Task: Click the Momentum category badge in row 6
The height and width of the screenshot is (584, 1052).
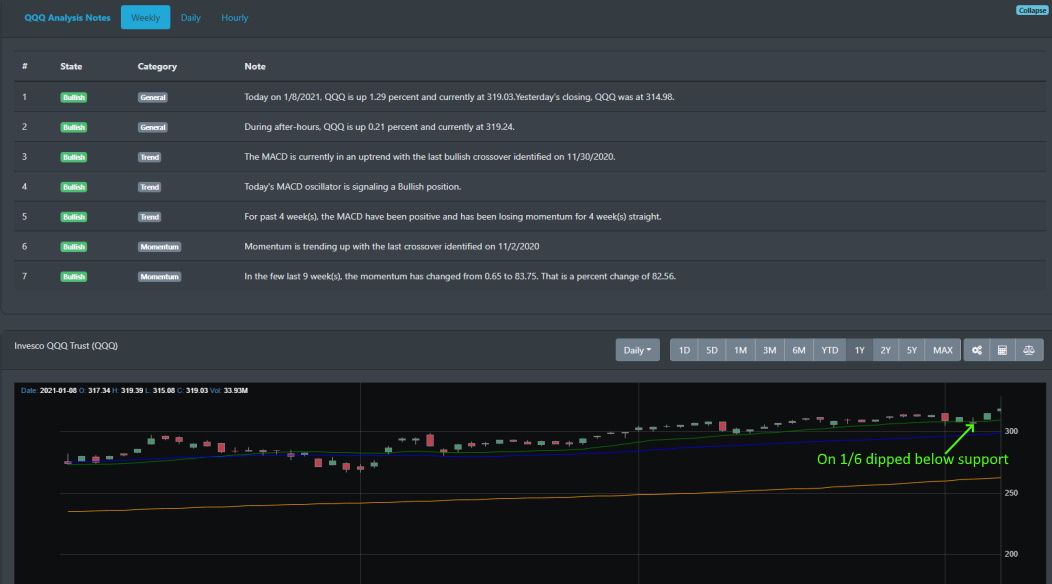Action: (x=160, y=246)
